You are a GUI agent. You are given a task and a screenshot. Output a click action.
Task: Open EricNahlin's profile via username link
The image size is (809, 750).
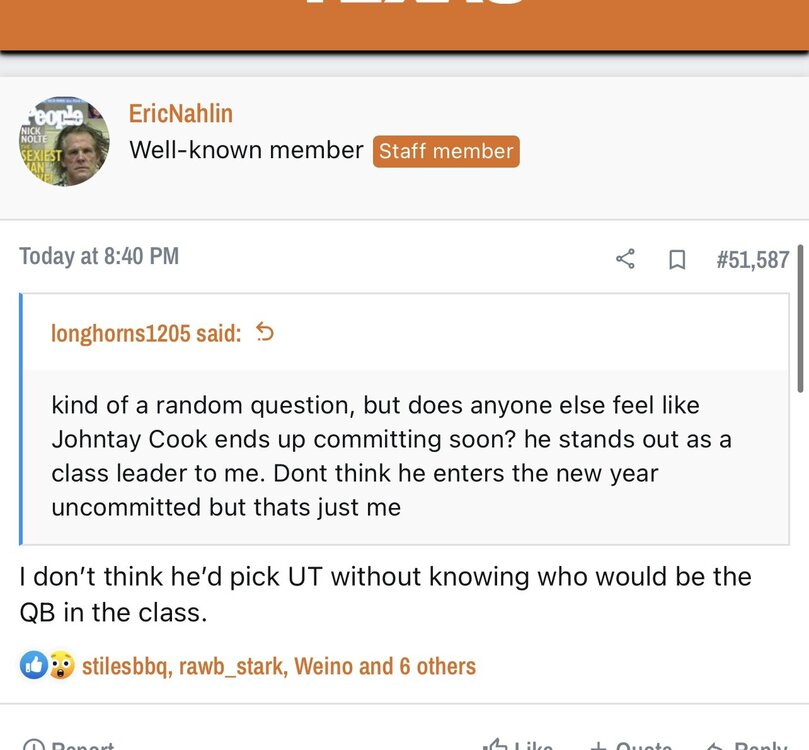(x=181, y=114)
